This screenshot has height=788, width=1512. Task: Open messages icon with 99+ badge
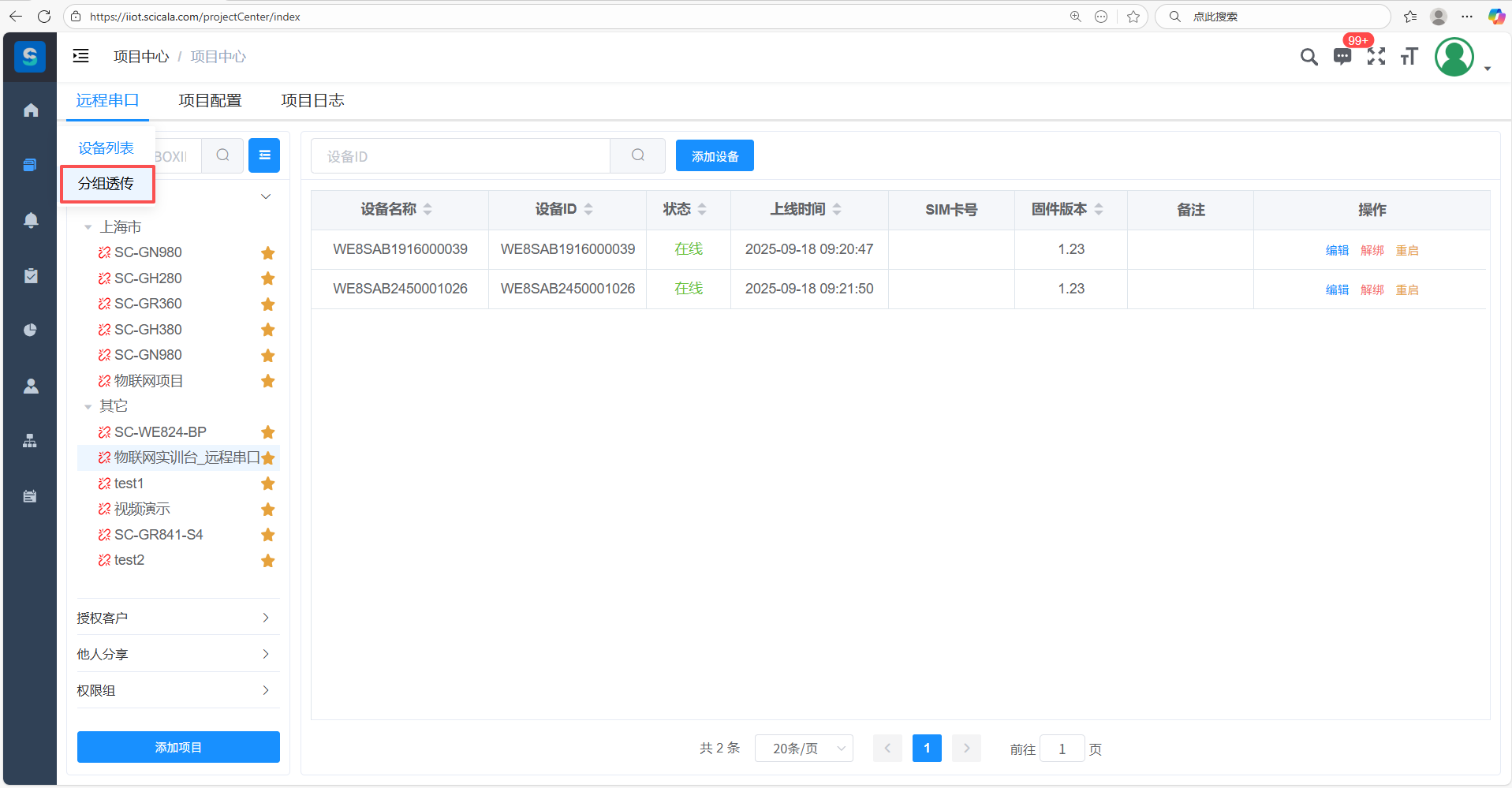pyautogui.click(x=1342, y=57)
